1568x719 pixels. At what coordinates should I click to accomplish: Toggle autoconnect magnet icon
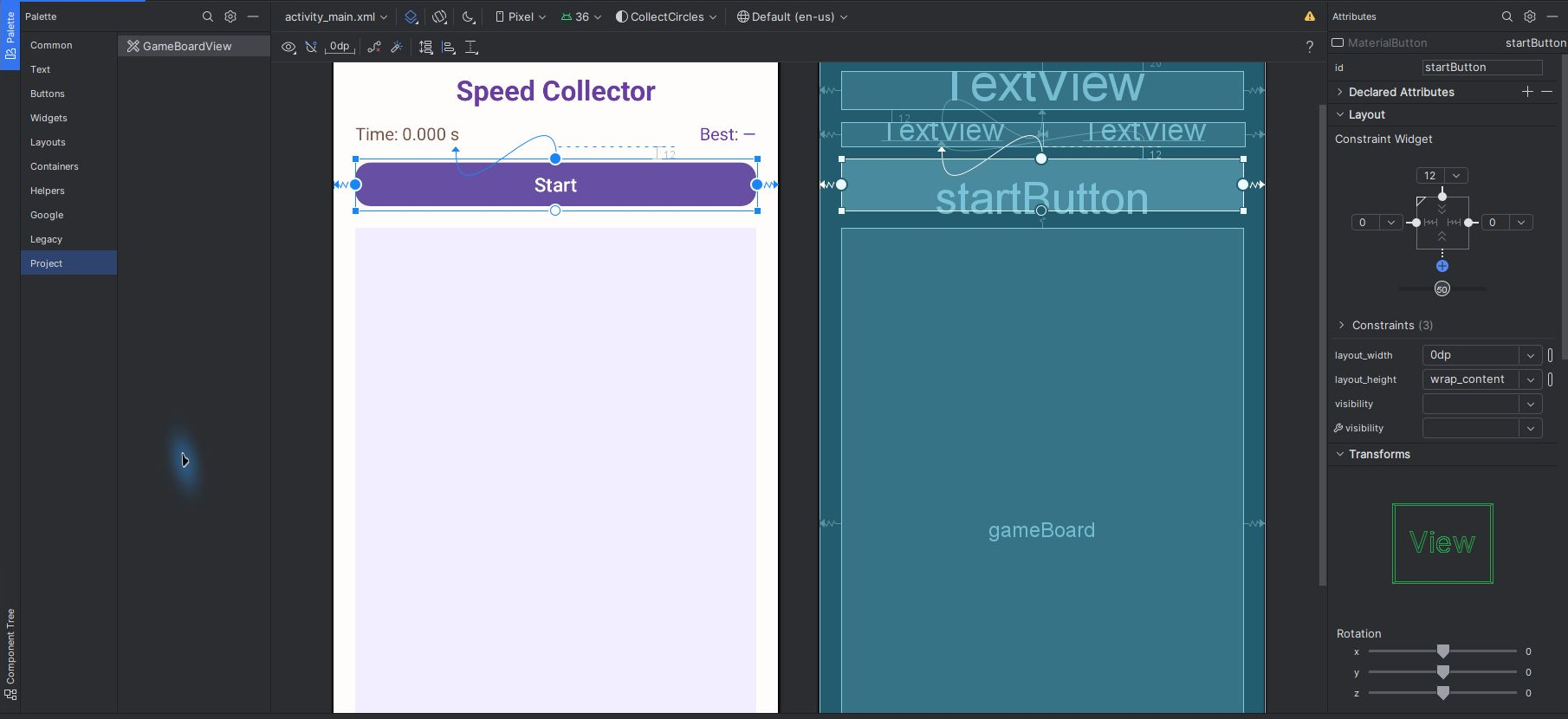pos(311,47)
